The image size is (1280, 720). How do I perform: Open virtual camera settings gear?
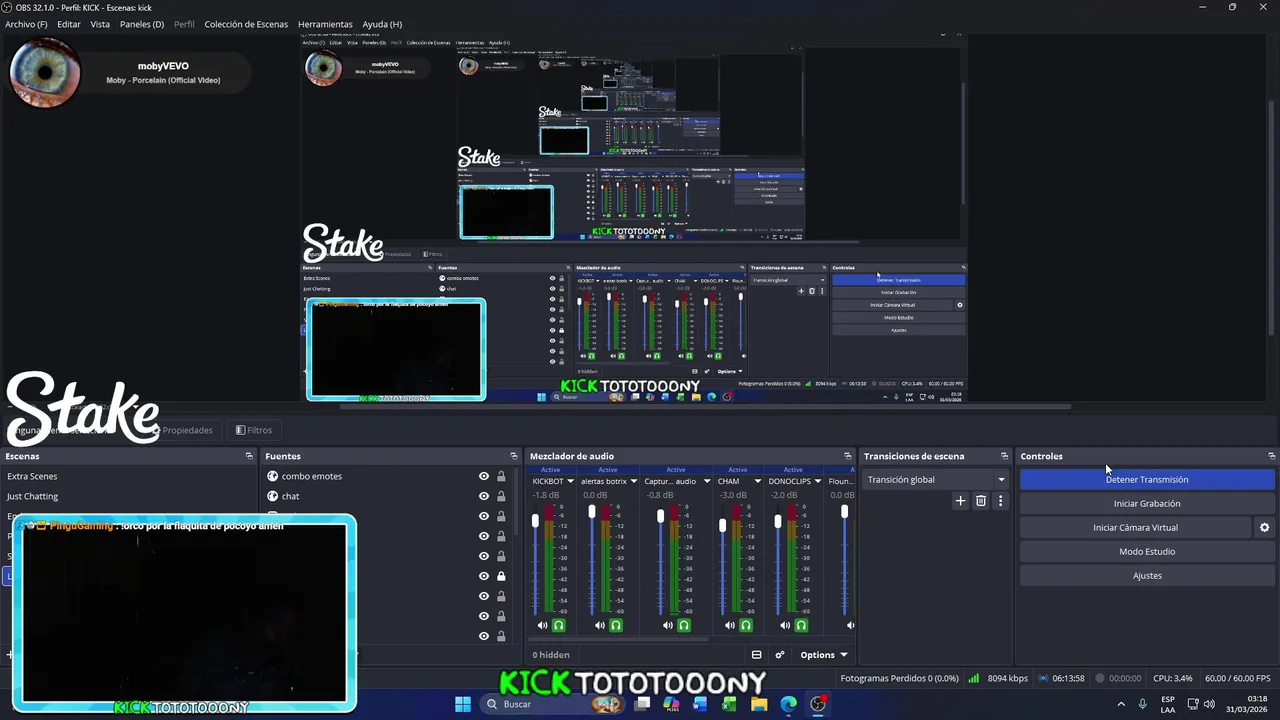coord(1264,527)
